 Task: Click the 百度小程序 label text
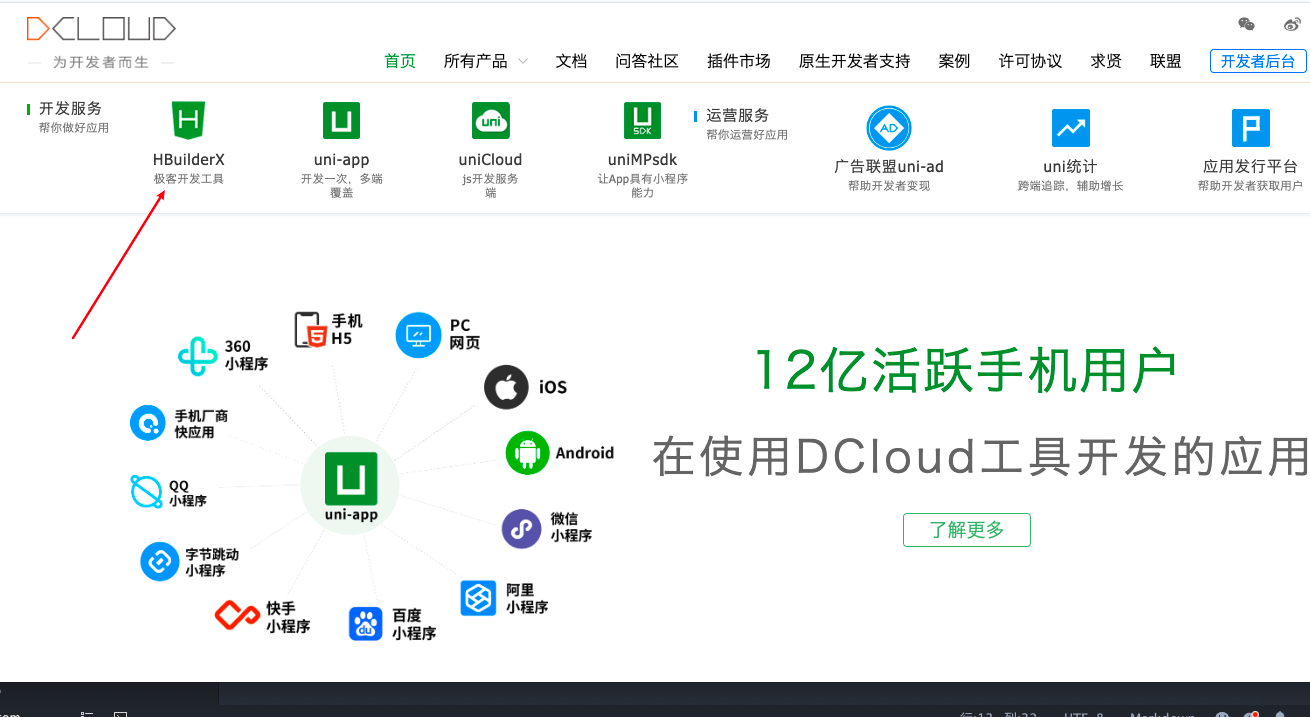(x=414, y=624)
